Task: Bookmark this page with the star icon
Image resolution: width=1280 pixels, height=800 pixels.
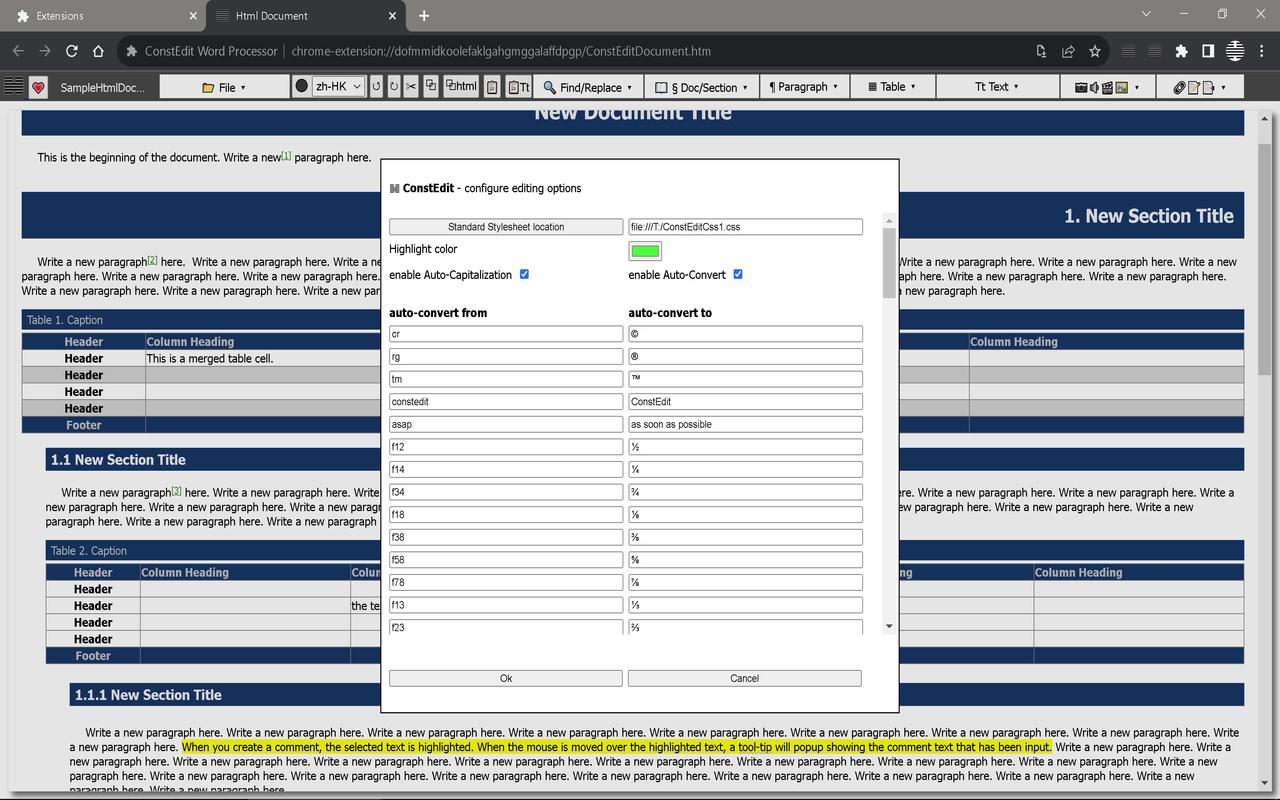Action: point(1095,51)
